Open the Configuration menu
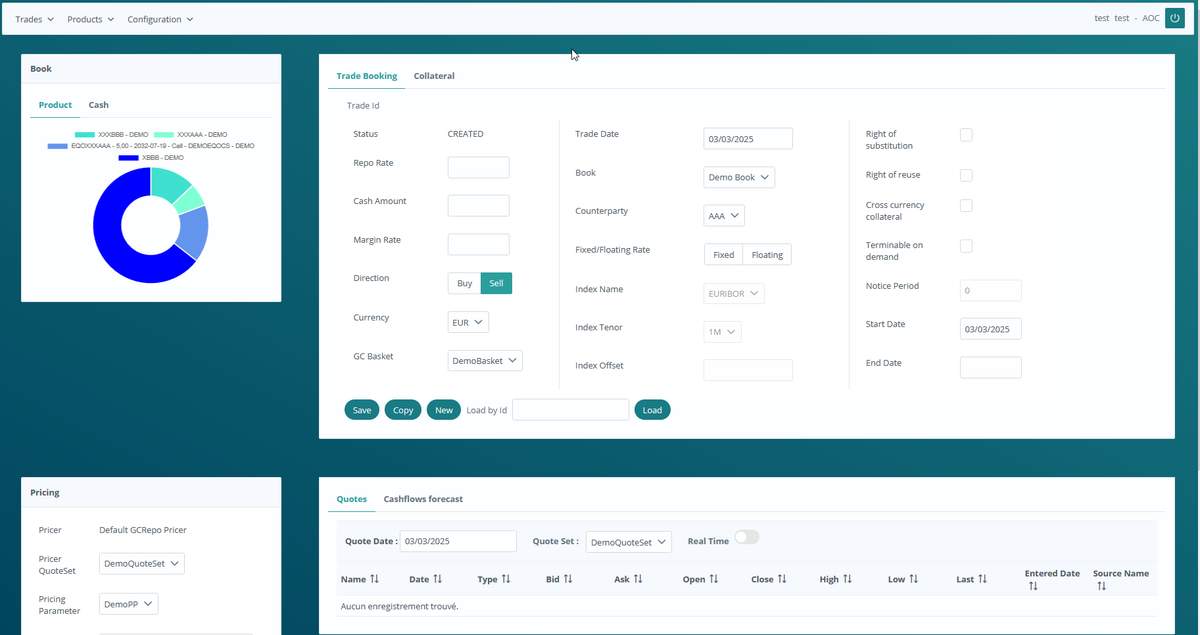The image size is (1200, 635). pos(160,19)
